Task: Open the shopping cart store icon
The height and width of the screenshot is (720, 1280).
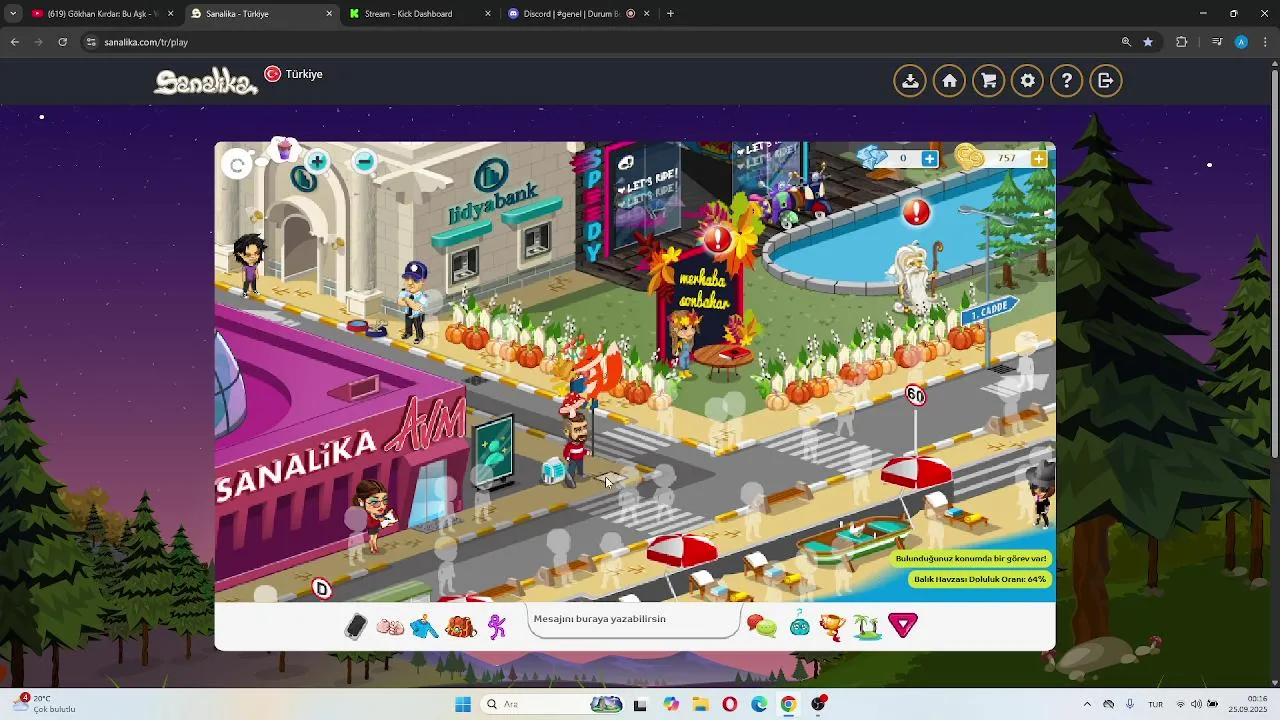Action: [x=988, y=81]
